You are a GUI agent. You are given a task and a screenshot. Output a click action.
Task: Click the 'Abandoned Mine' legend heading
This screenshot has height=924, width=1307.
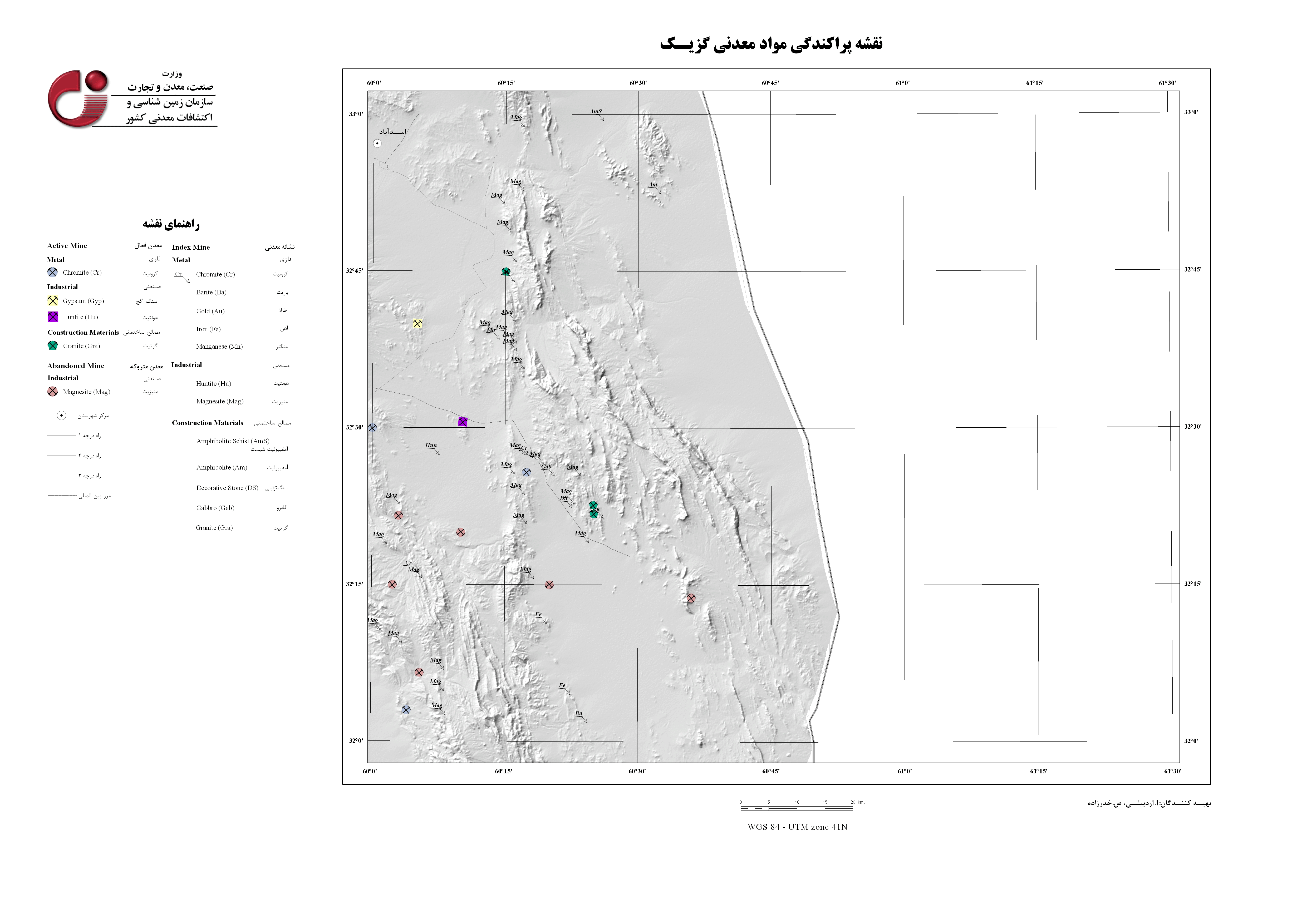click(76, 366)
